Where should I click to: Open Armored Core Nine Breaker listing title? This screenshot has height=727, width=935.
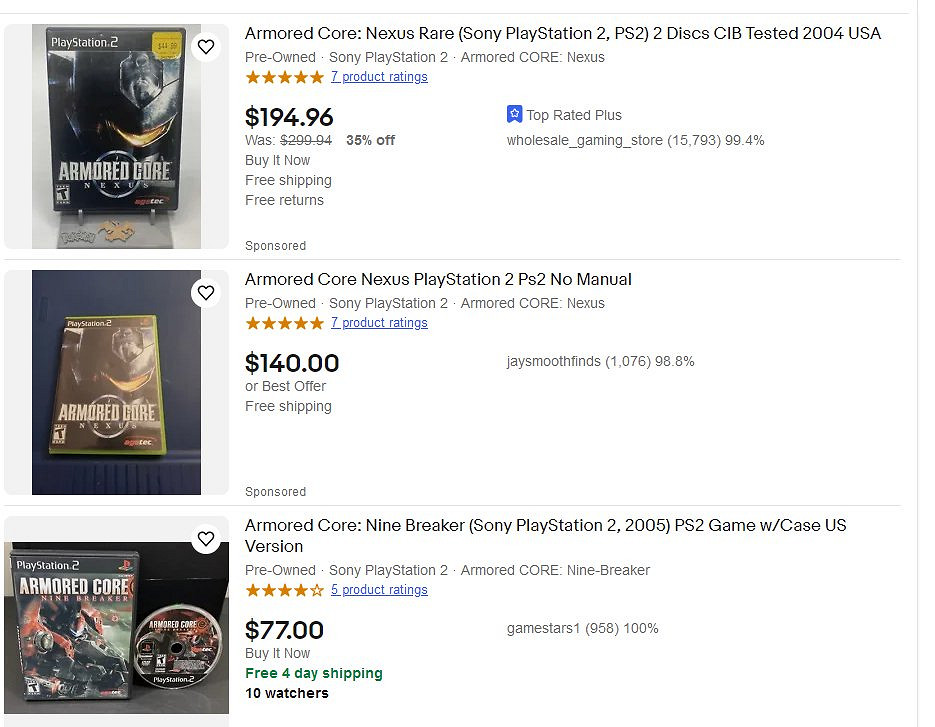click(x=545, y=526)
